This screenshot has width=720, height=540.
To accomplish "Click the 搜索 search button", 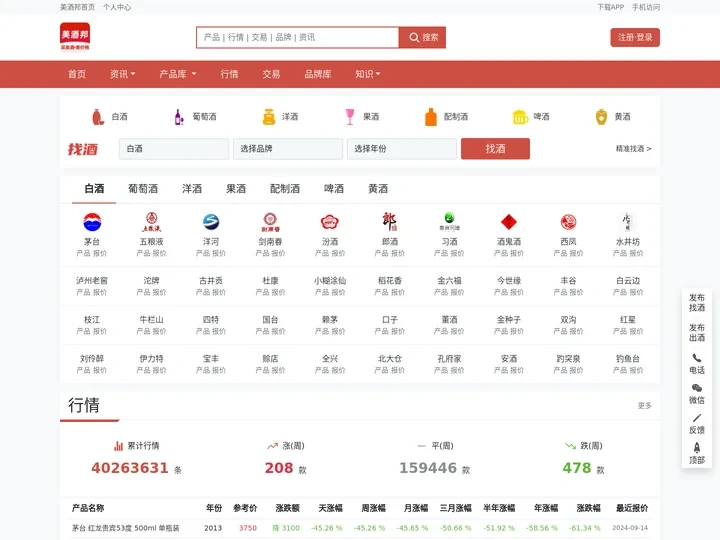I will point(422,37).
